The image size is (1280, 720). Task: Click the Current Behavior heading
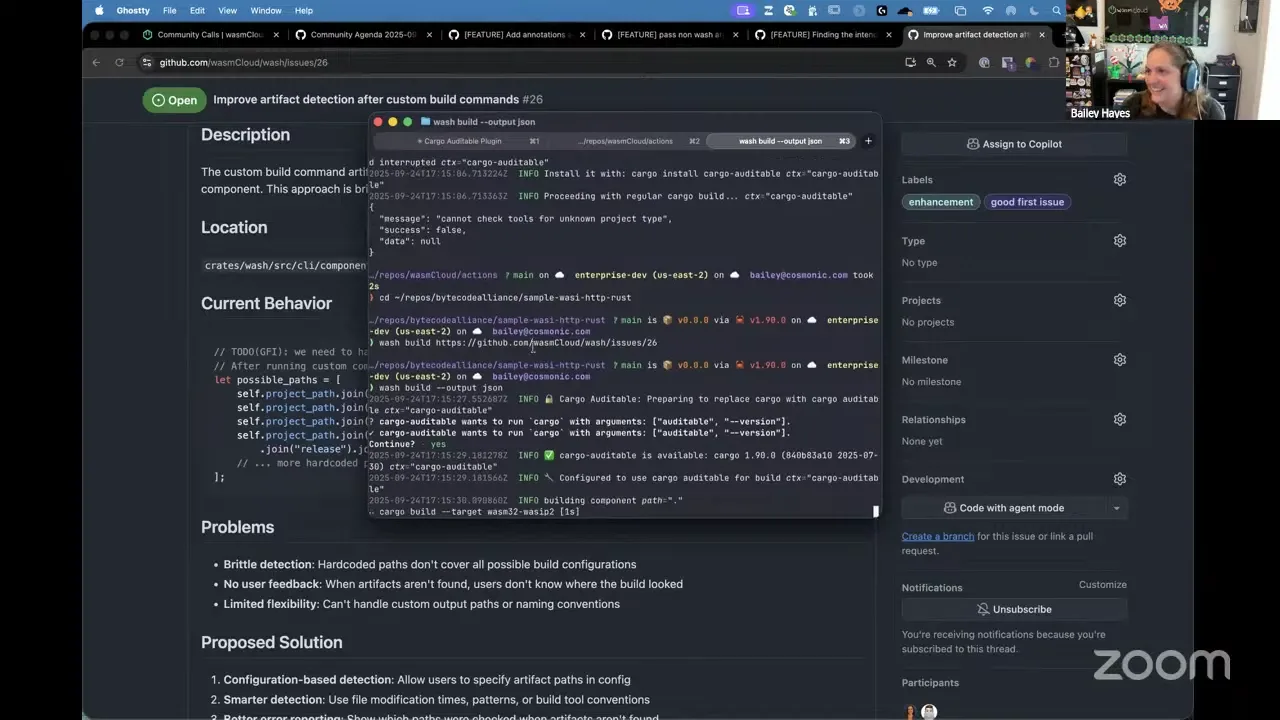tap(266, 304)
